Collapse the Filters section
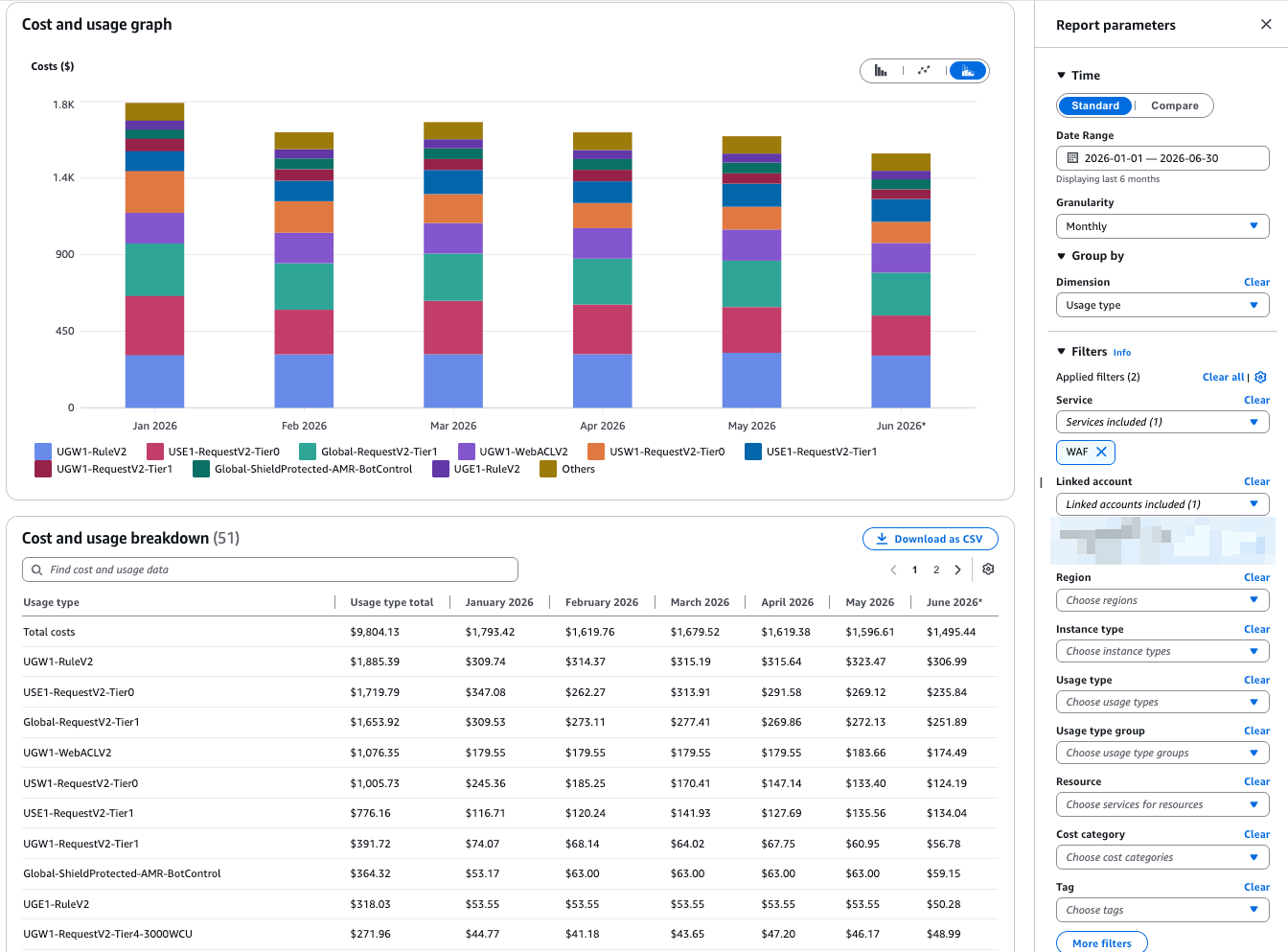The height and width of the screenshot is (952, 1288). pos(1061,352)
